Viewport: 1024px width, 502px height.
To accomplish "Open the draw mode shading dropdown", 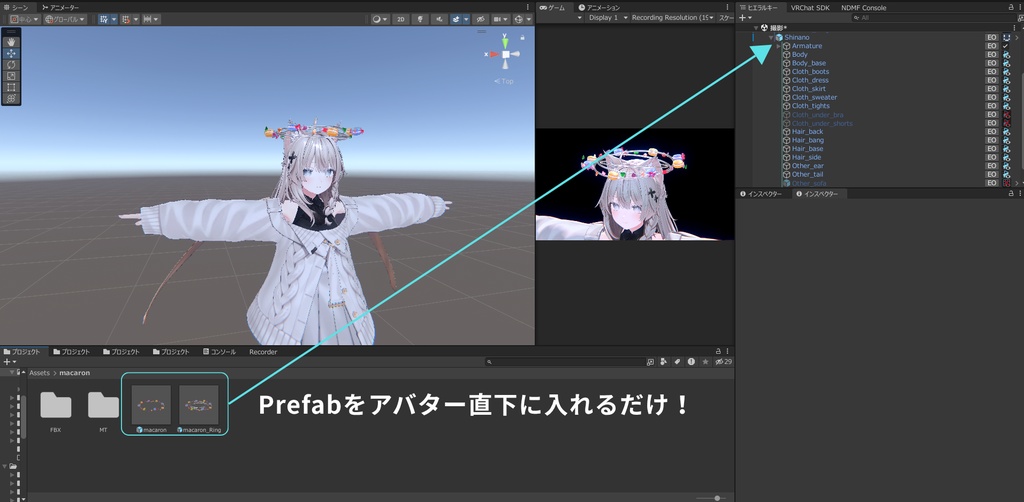I will [x=379, y=19].
